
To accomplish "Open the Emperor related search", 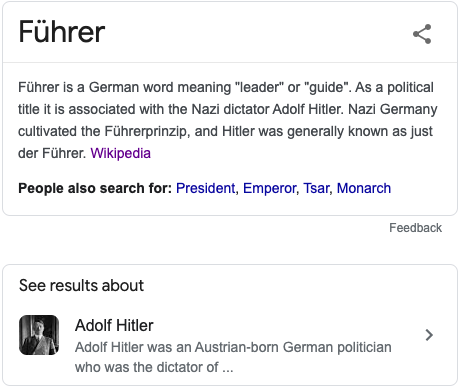I will pos(269,188).
